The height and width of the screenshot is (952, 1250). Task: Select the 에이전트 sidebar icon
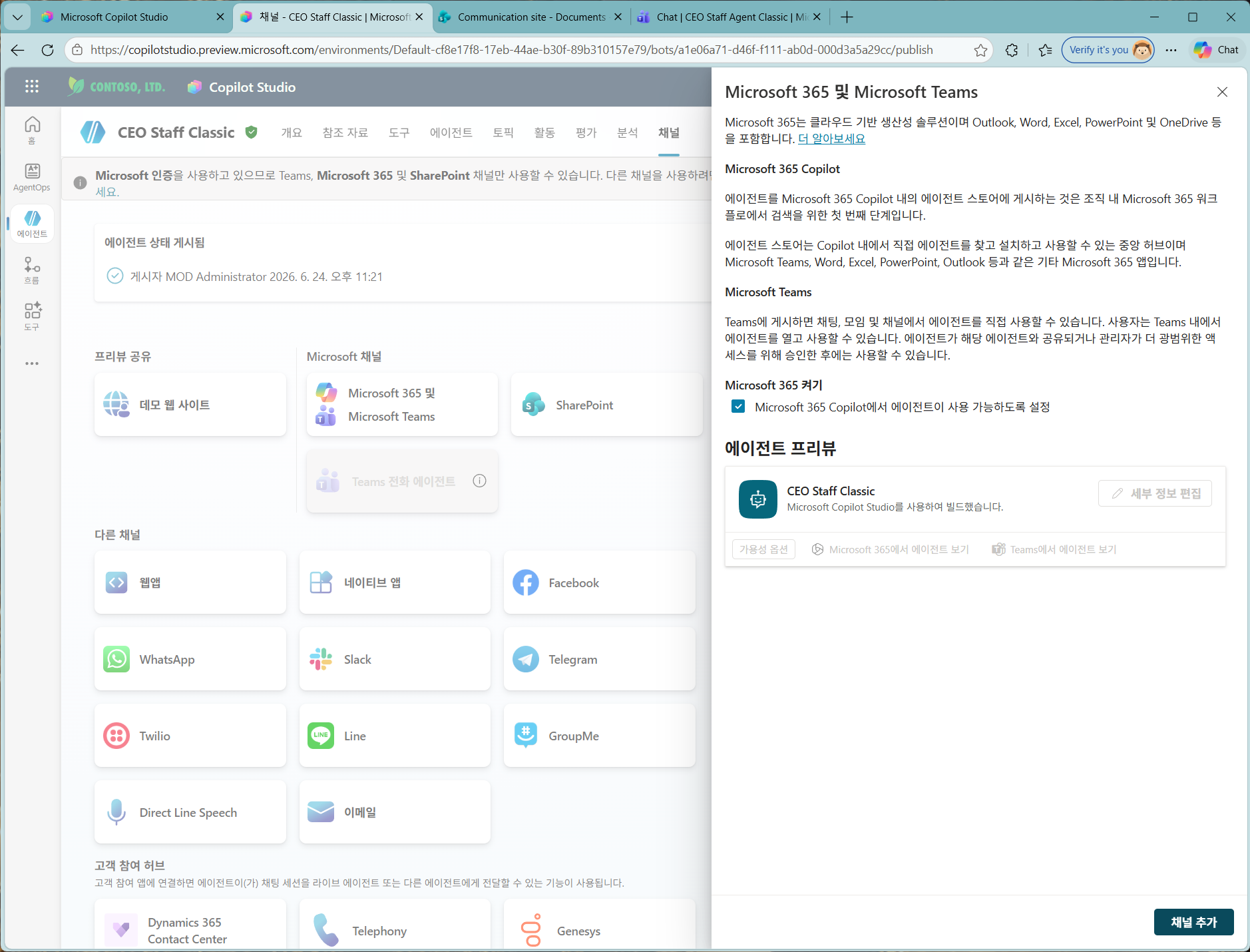tap(32, 224)
